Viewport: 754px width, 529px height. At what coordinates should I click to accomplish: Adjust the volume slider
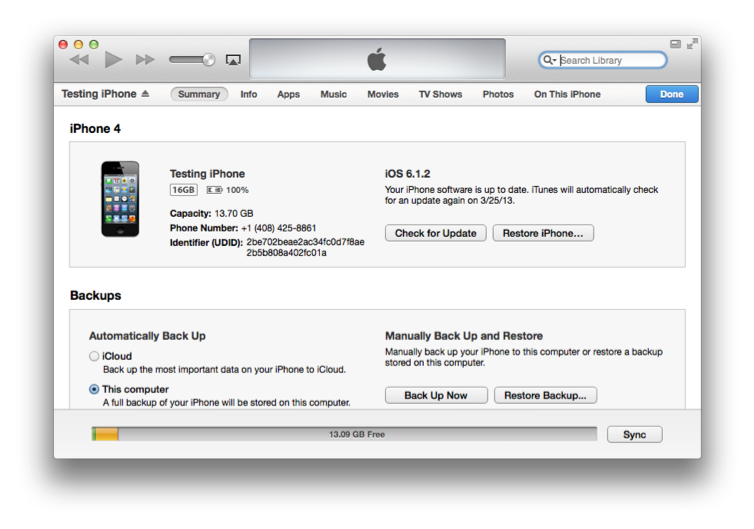coord(192,60)
